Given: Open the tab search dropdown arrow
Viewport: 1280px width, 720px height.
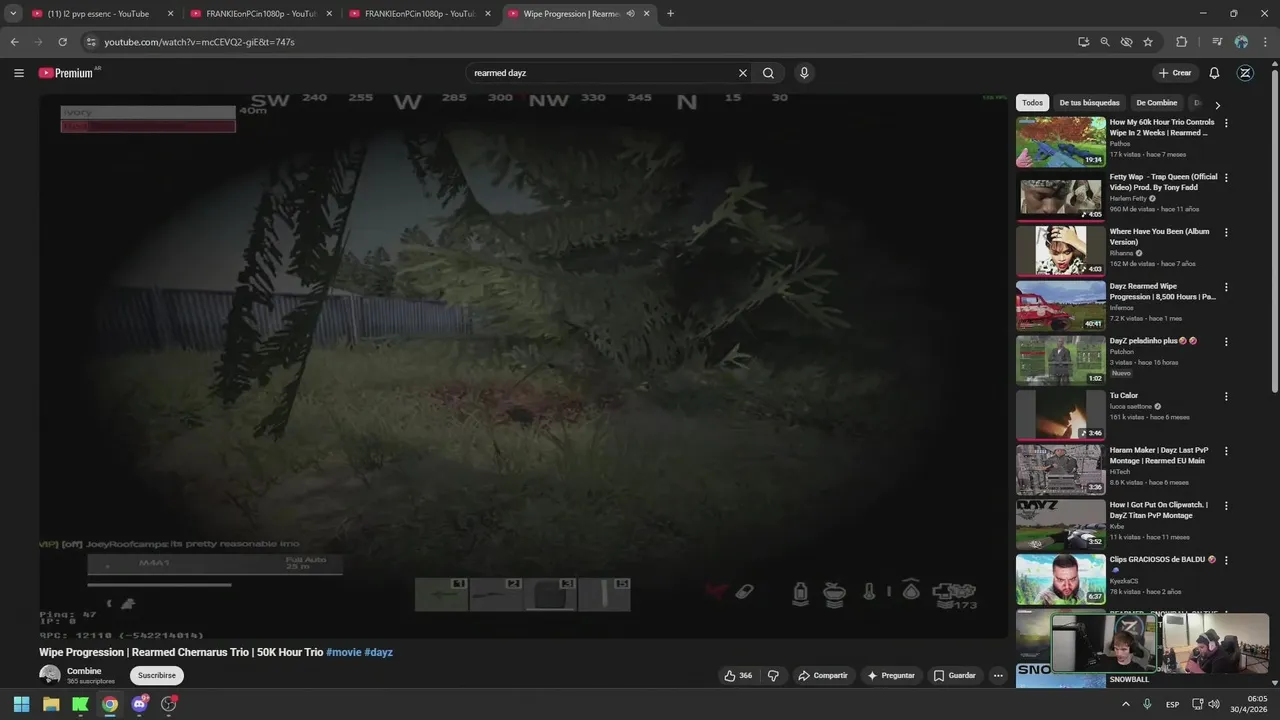Looking at the screenshot, I should point(13,14).
